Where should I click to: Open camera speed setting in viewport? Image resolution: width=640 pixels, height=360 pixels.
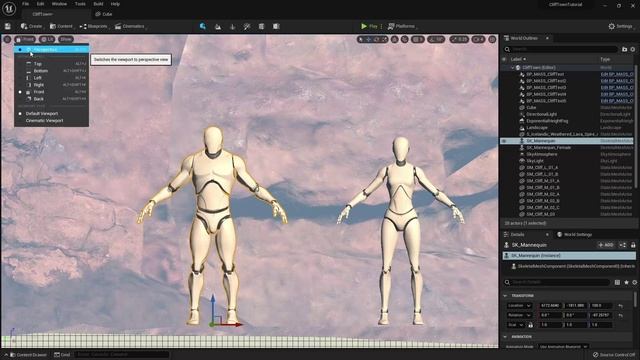pos(478,39)
